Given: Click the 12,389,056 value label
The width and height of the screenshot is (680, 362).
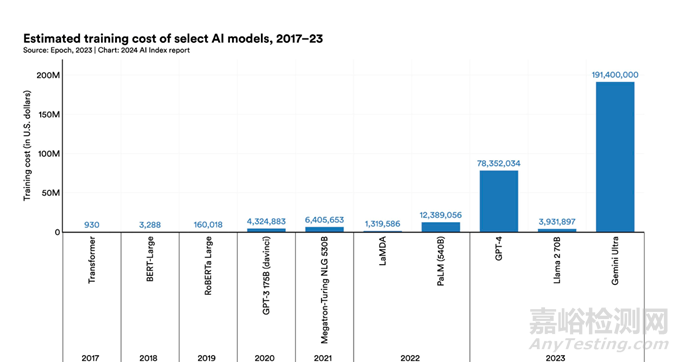Looking at the screenshot, I should point(441,215).
